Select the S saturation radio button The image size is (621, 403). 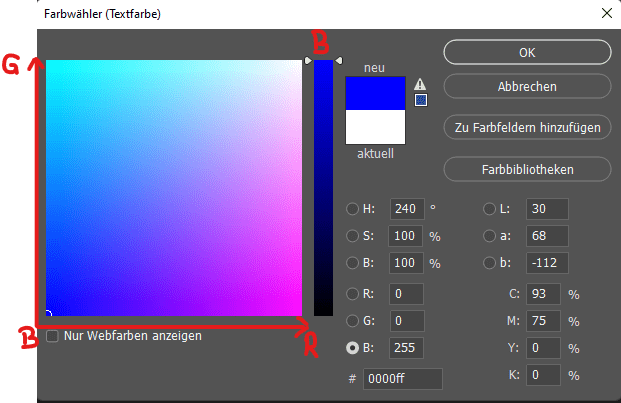[352, 236]
